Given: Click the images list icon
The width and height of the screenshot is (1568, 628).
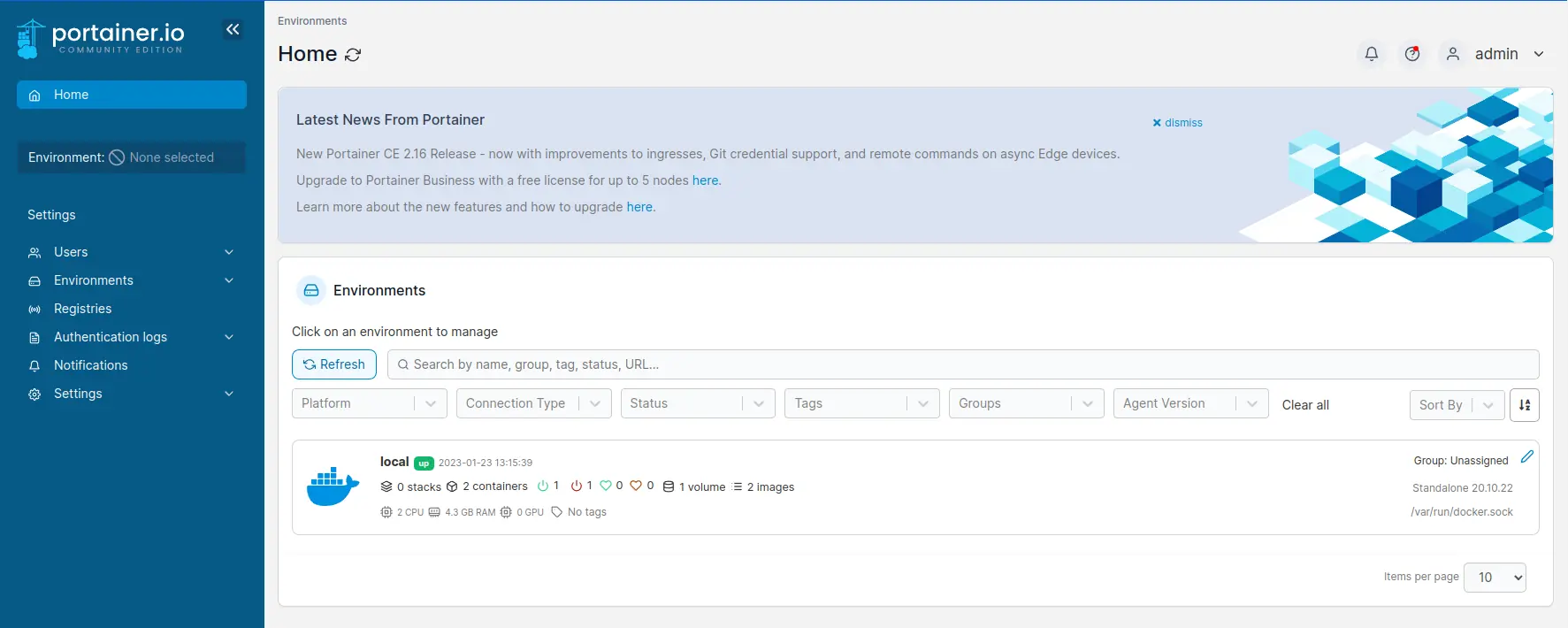Looking at the screenshot, I should point(738,486).
